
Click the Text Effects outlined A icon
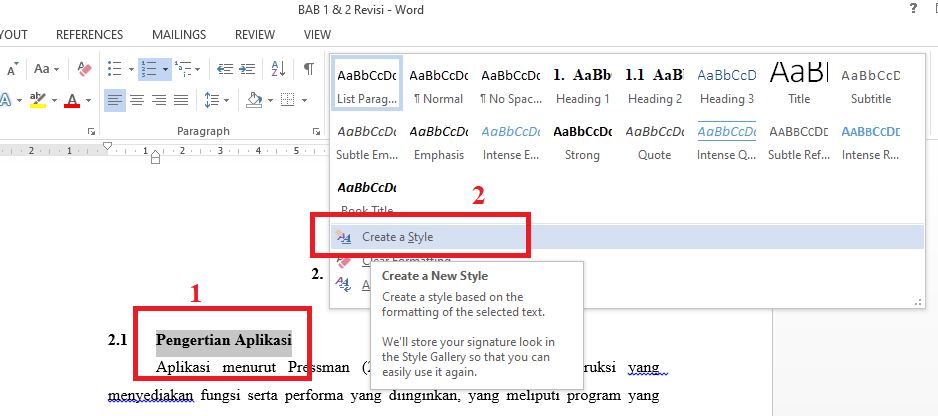pyautogui.click(x=6, y=99)
